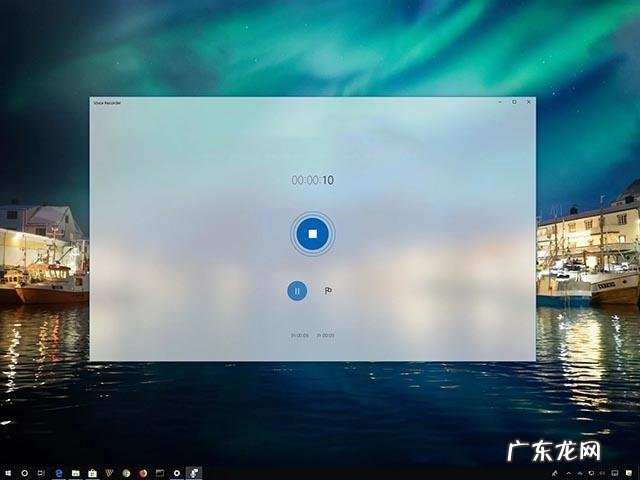Open the volume control in the tray
The height and width of the screenshot is (480, 640).
coord(602,473)
